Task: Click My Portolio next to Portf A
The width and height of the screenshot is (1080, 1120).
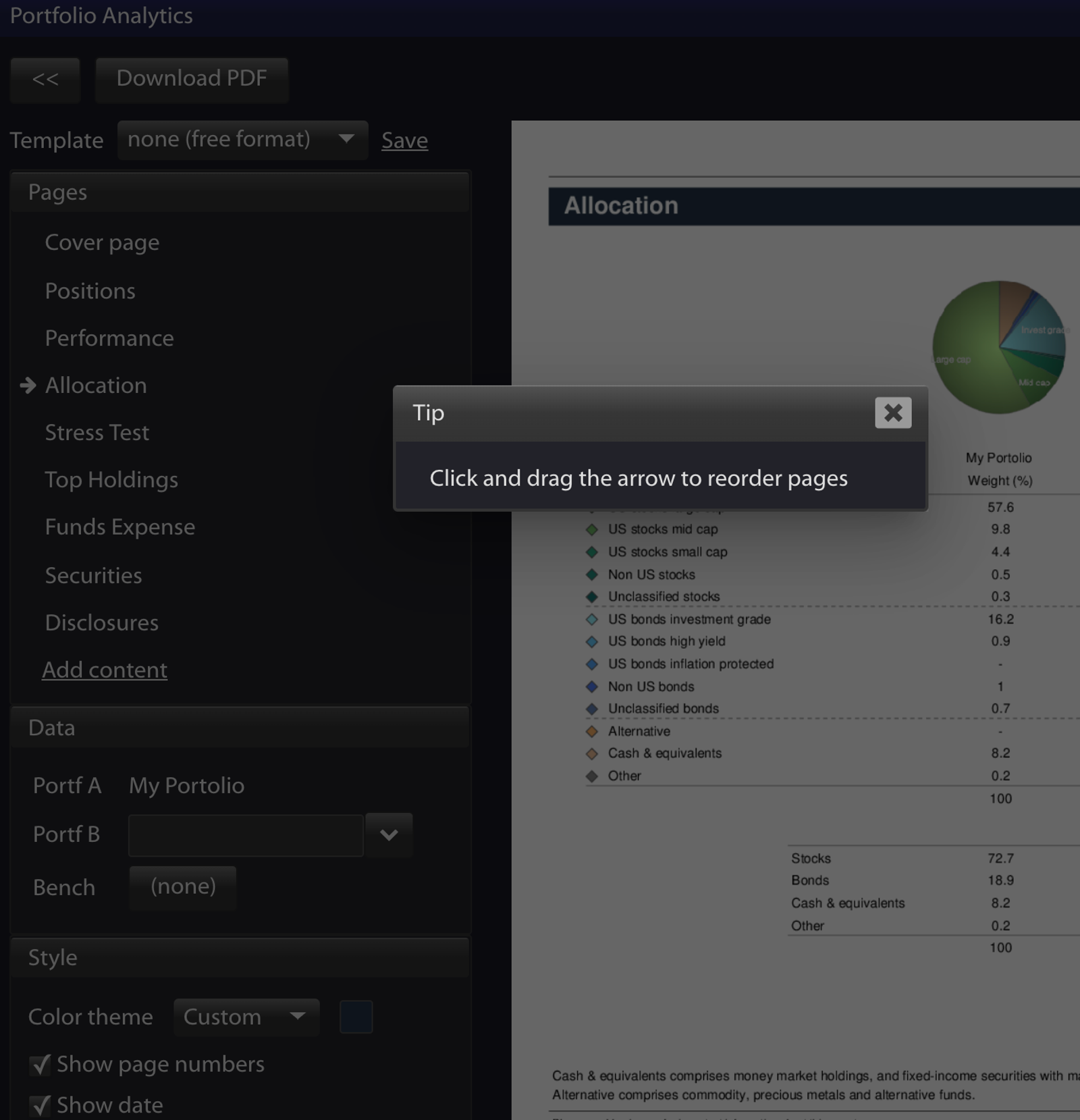Action: click(x=186, y=786)
